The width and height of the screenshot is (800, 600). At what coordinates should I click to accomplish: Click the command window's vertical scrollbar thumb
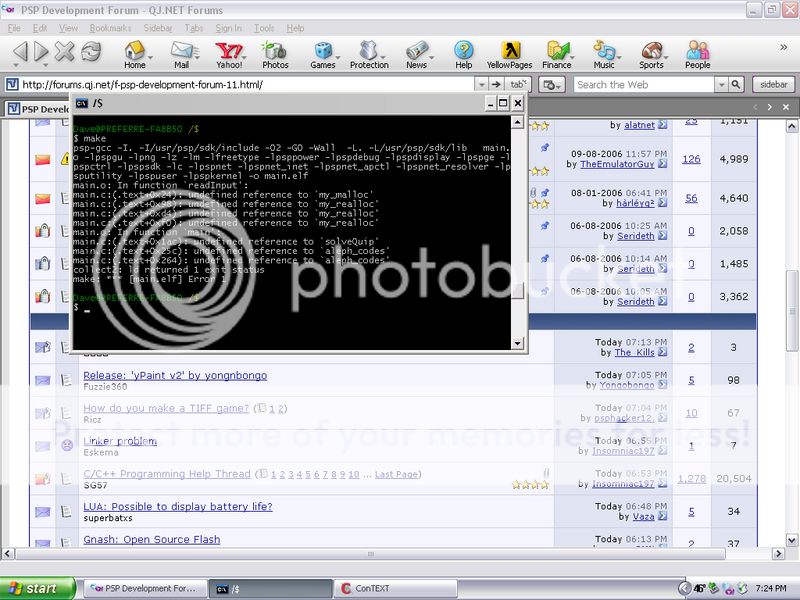tap(517, 291)
